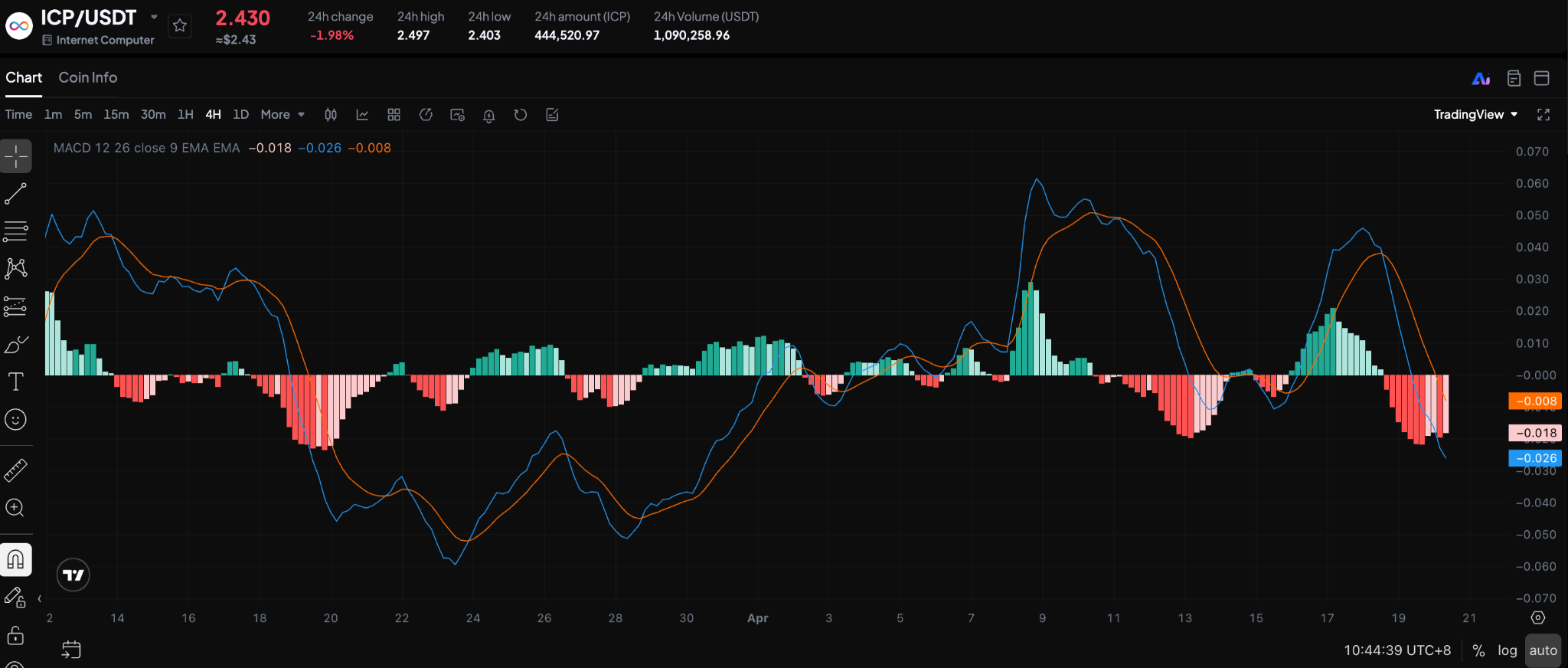Screen dimensions: 1568x668
Task: Enter fullscreen chart mode
Action: pyautogui.click(x=1543, y=115)
